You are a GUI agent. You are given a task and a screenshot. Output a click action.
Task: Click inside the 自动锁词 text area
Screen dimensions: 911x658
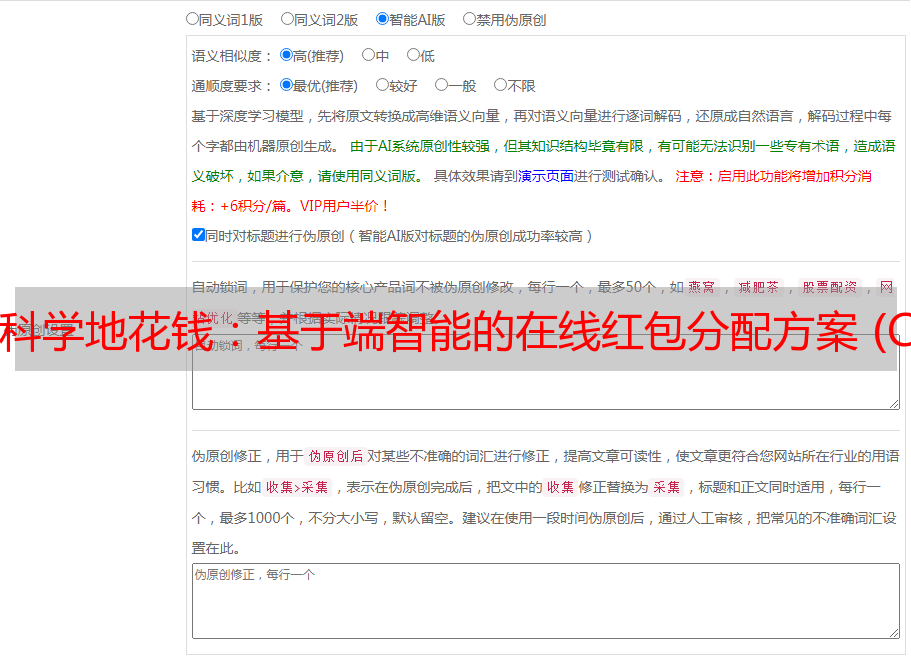(x=546, y=372)
